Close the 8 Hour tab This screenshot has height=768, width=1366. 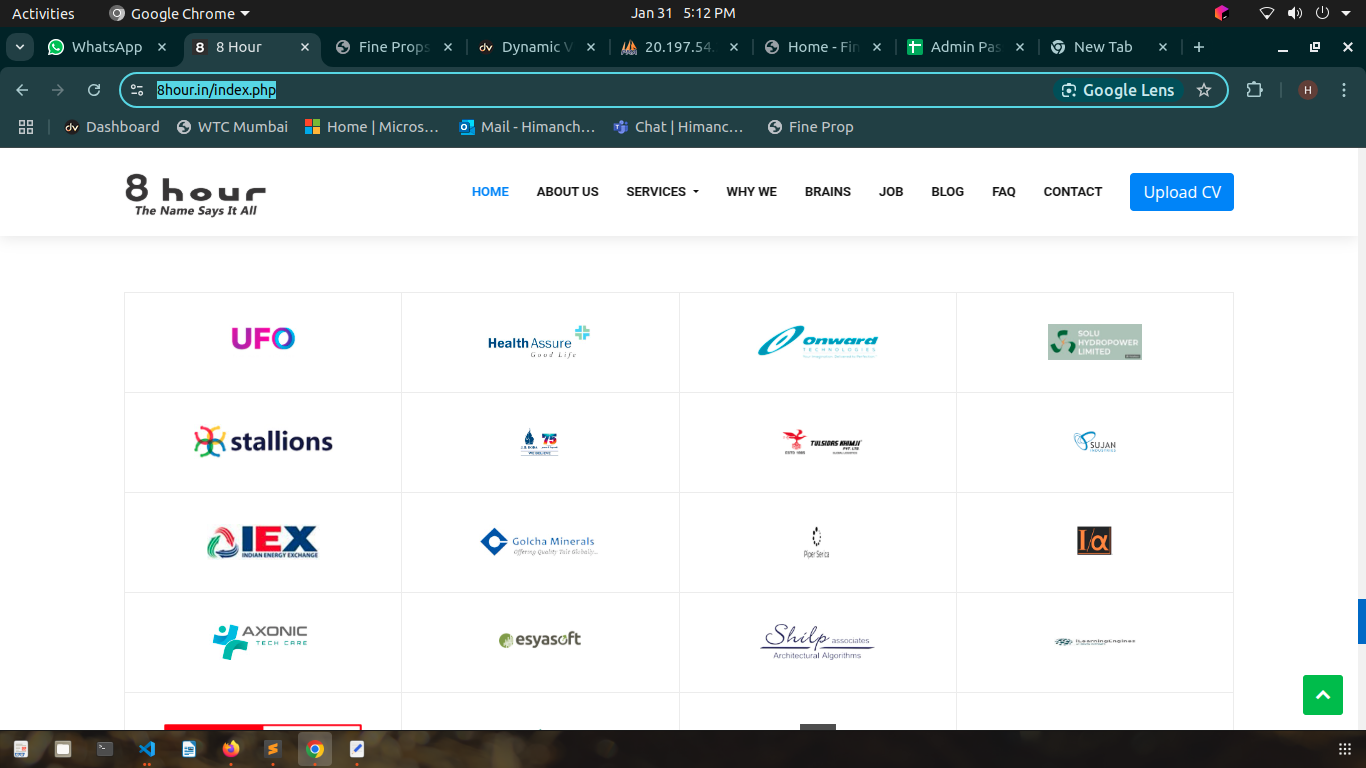click(x=305, y=47)
